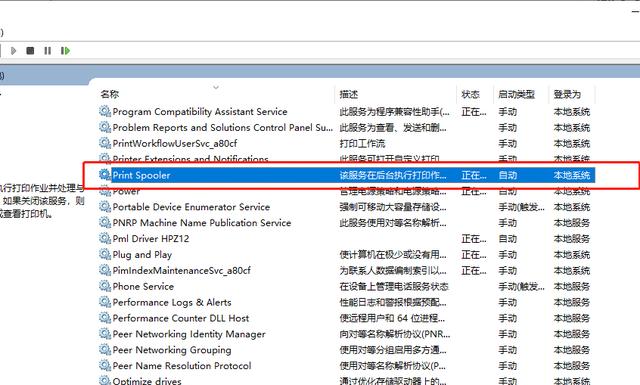Click gear icon beside Pml Driver HPZ12

tap(105, 238)
